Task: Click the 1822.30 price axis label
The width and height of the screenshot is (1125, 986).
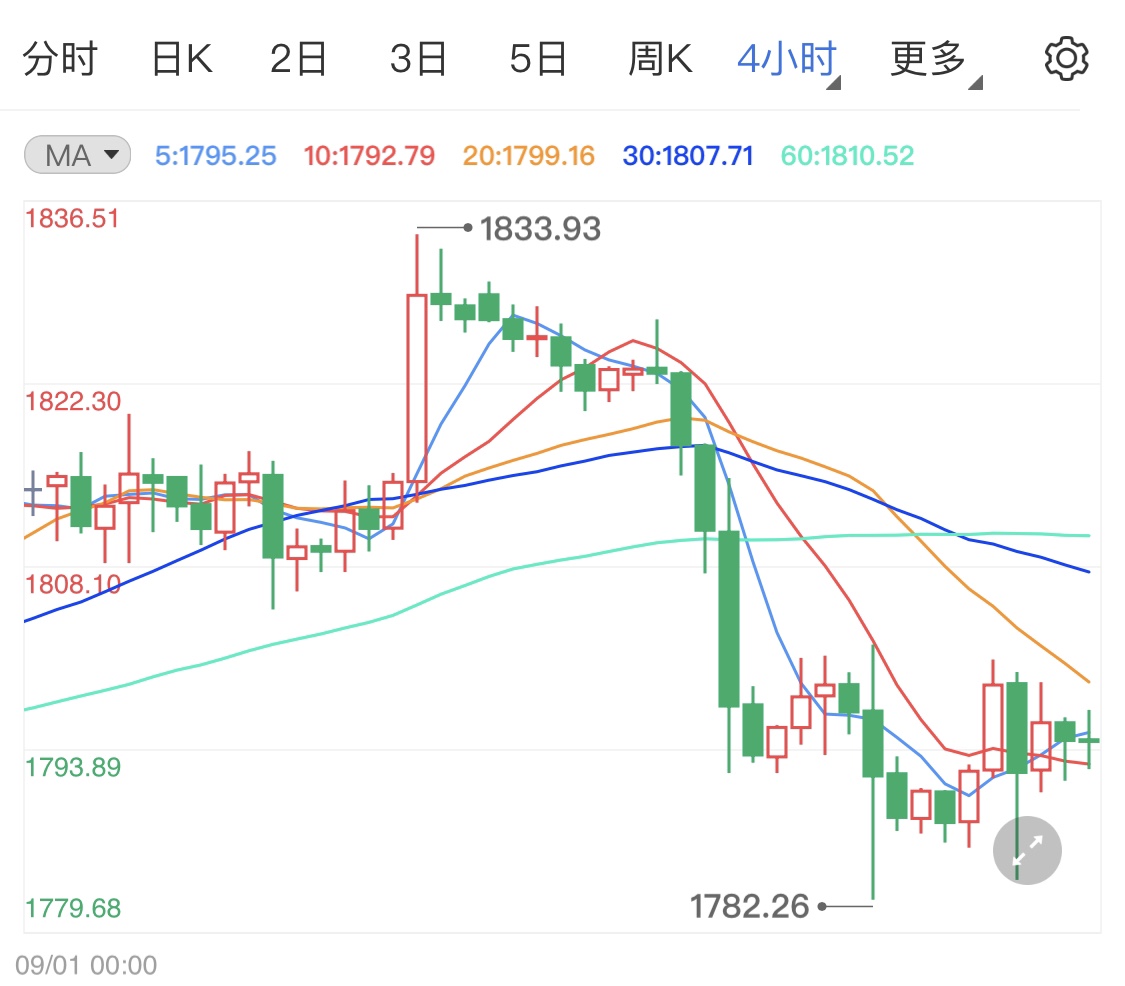Action: (x=72, y=402)
